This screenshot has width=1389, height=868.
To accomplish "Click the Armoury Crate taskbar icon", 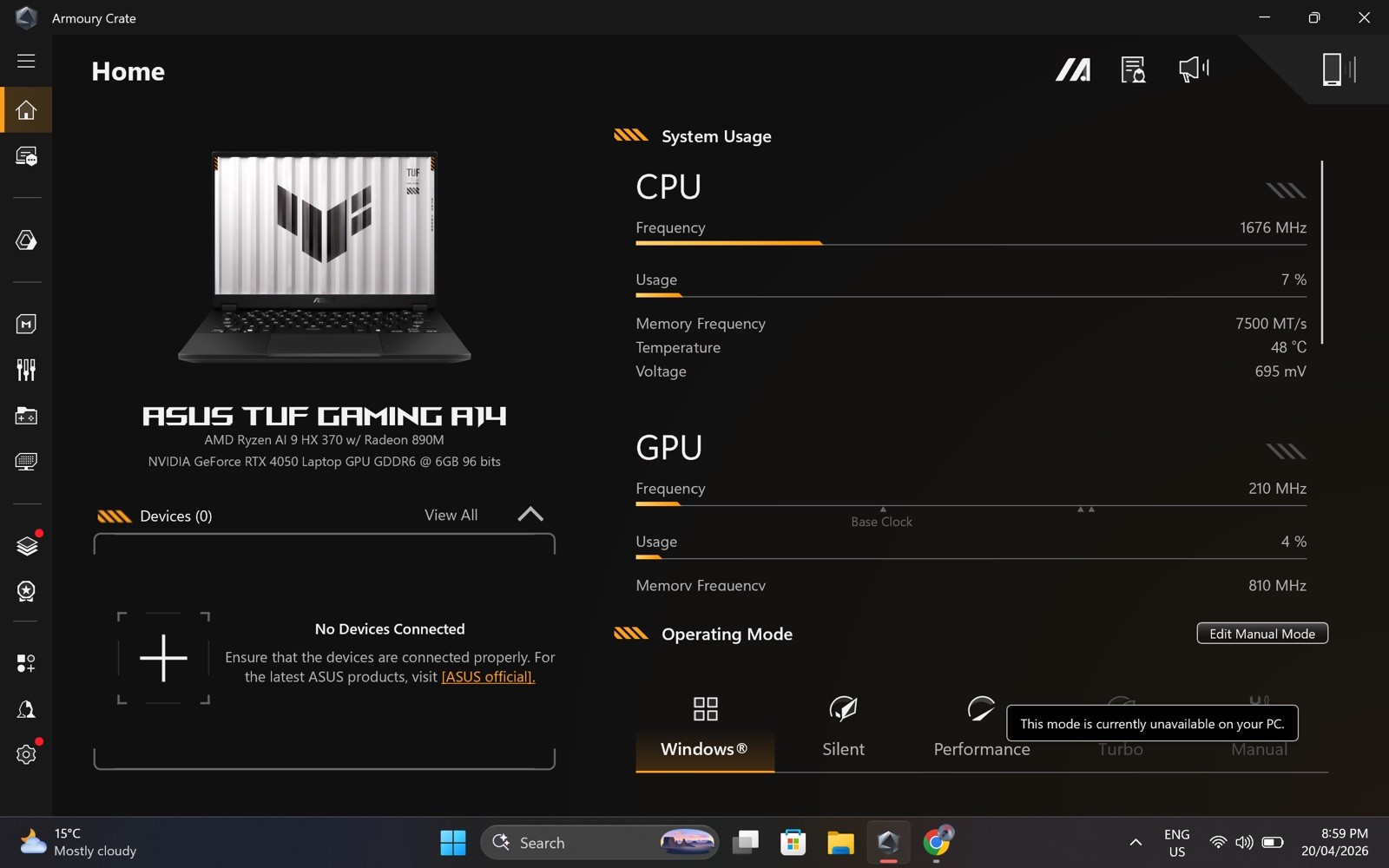I will 888,842.
